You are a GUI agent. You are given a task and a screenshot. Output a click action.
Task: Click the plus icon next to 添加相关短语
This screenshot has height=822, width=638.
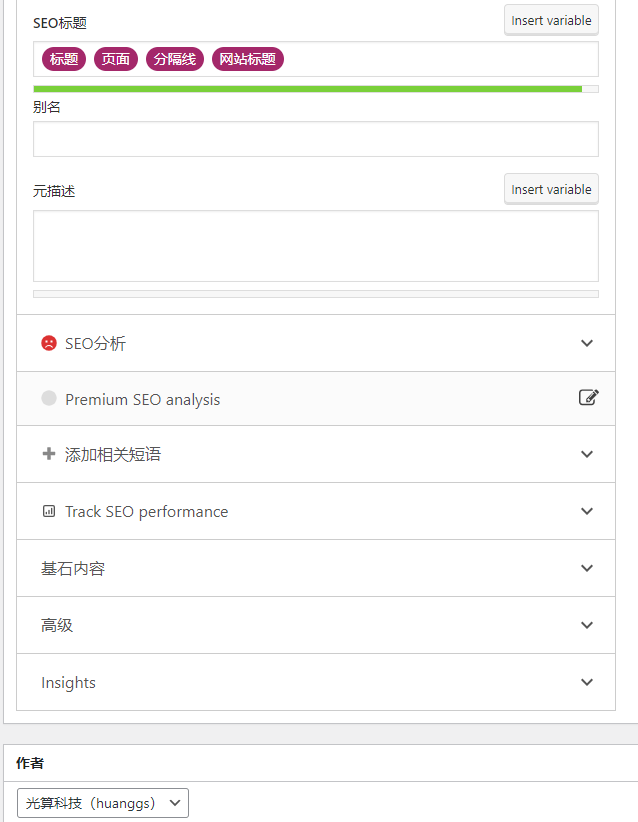coord(48,453)
